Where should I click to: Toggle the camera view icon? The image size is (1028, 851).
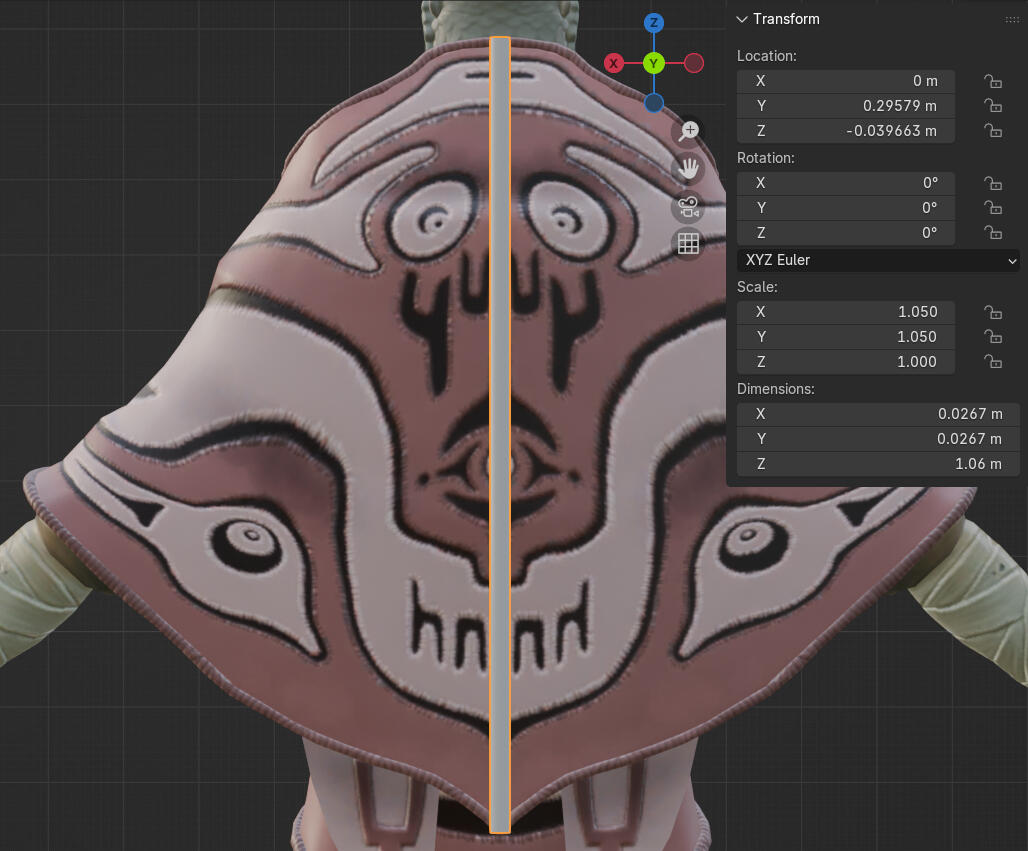click(x=689, y=206)
